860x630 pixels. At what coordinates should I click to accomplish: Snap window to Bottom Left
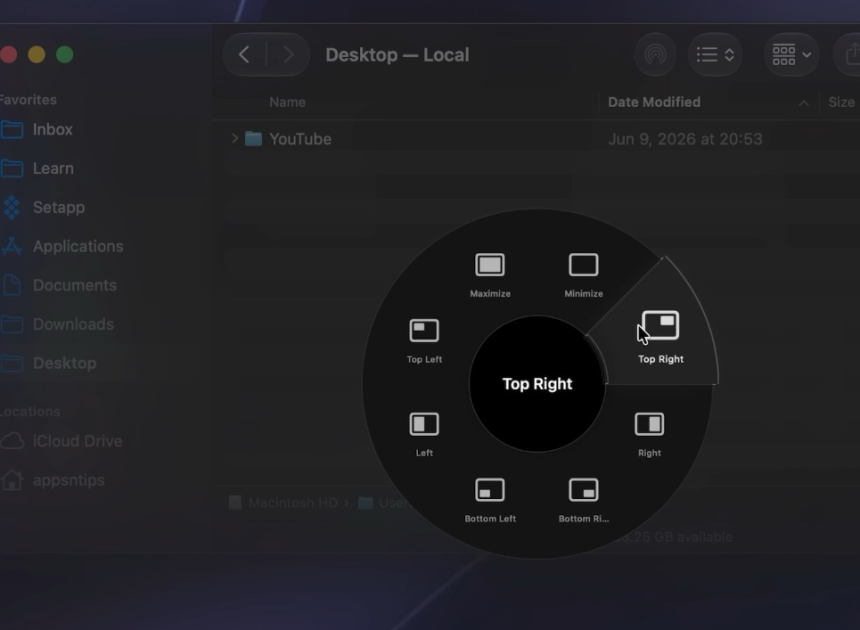pos(490,500)
